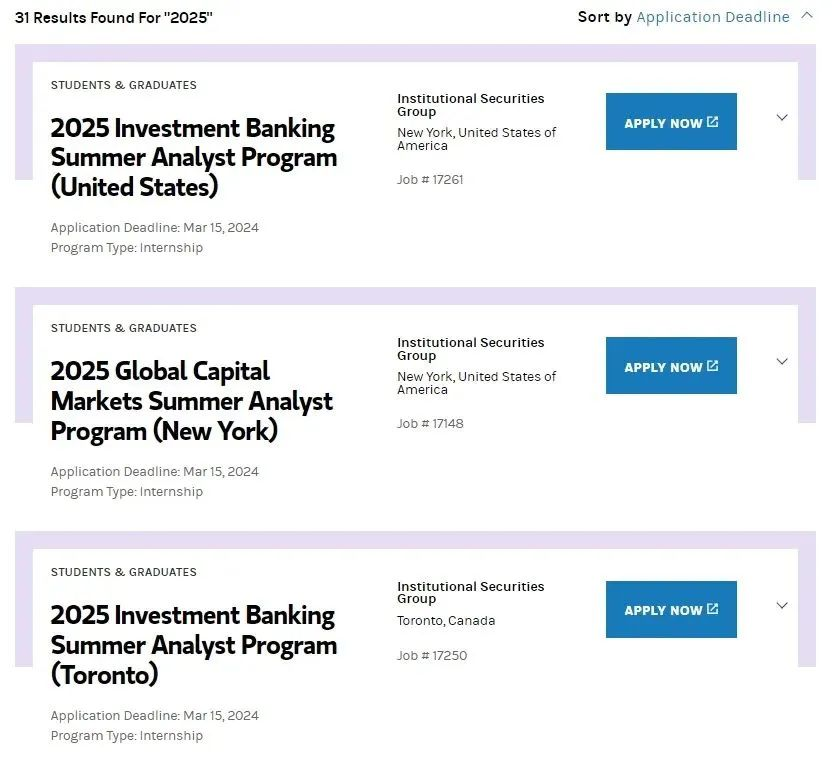The image size is (837, 763).
Task: Expand the Global Capital Markets listing chevron
Action: (782, 362)
